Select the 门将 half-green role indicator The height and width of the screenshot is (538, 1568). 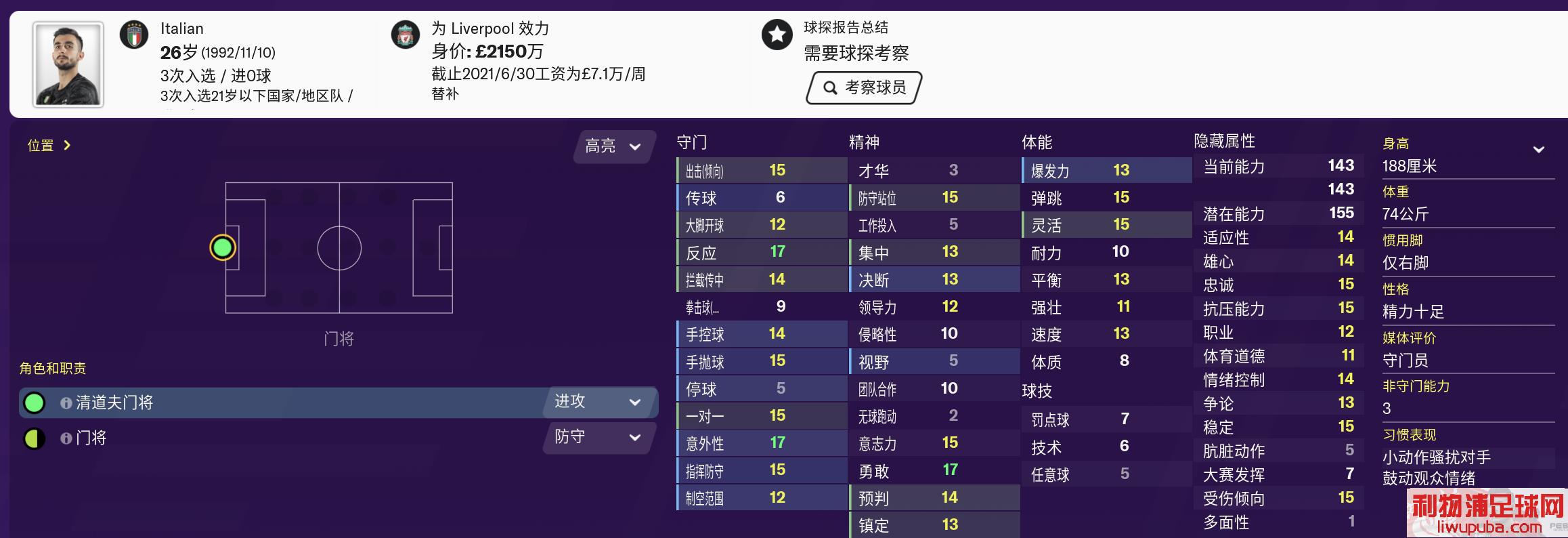35,438
